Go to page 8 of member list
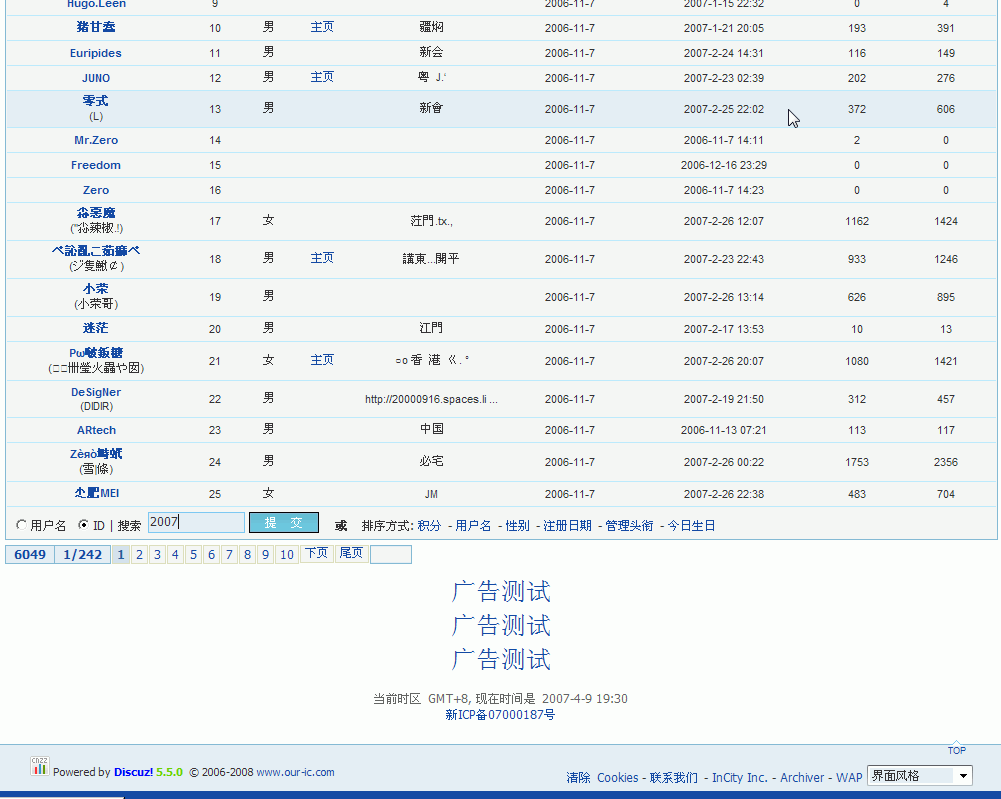Image resolution: width=1001 pixels, height=799 pixels. (x=247, y=555)
